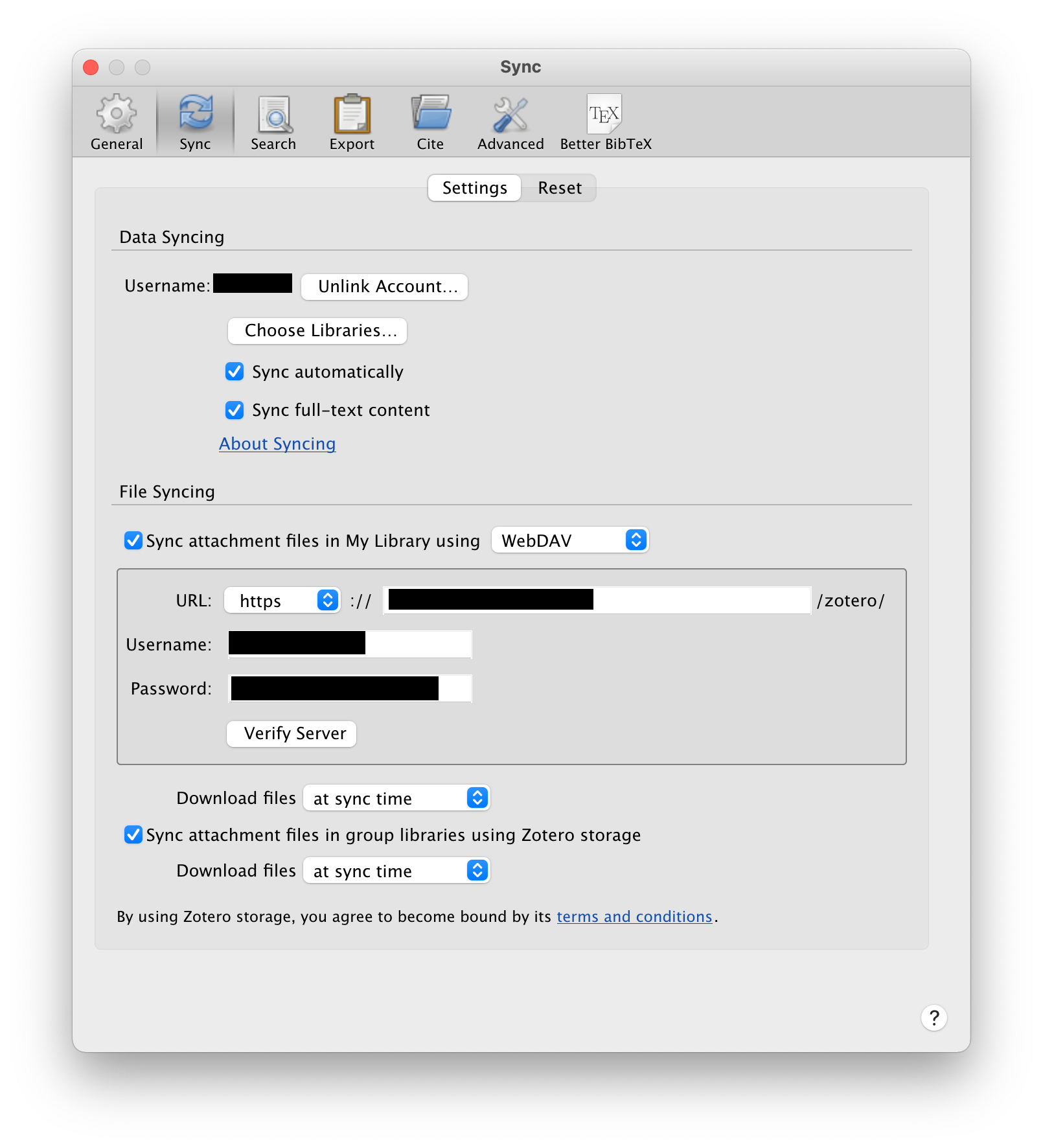This screenshot has width=1043, height=1148.
Task: Open the About Syncing link
Action: [x=277, y=444]
